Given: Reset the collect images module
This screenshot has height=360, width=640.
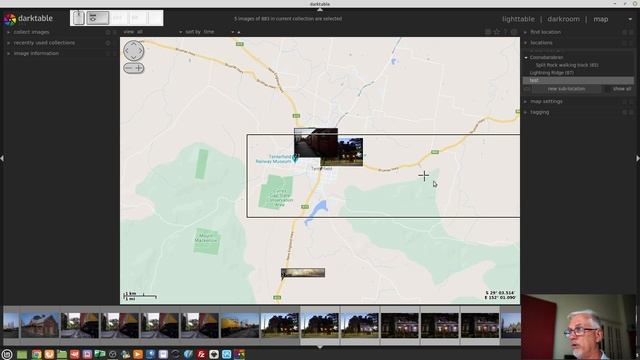Looking at the screenshot, I should pyautogui.click(x=108, y=32).
